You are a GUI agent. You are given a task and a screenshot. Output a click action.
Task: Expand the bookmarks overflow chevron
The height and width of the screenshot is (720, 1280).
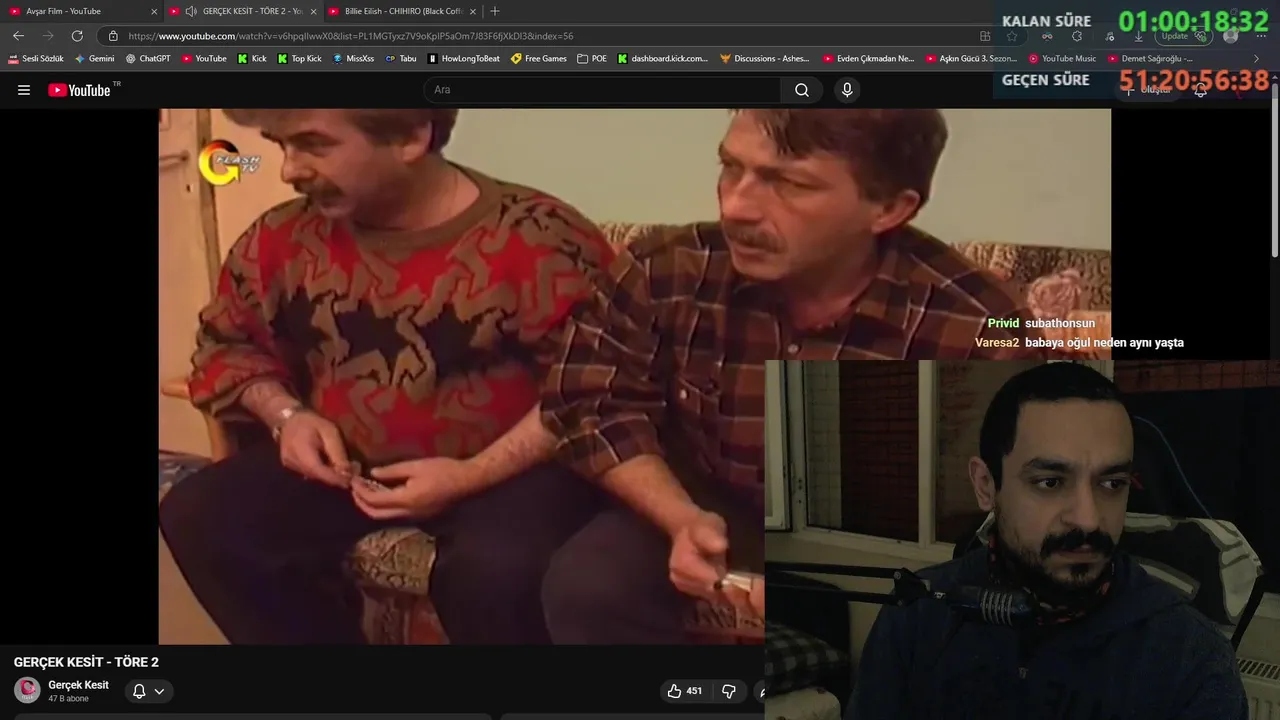click(x=1257, y=58)
